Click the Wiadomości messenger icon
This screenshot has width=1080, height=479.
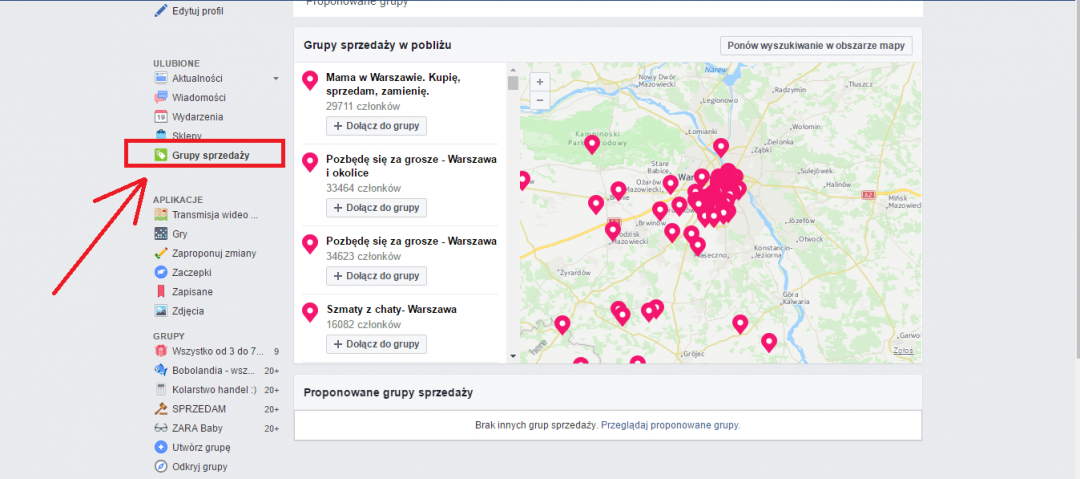pyautogui.click(x=160, y=97)
